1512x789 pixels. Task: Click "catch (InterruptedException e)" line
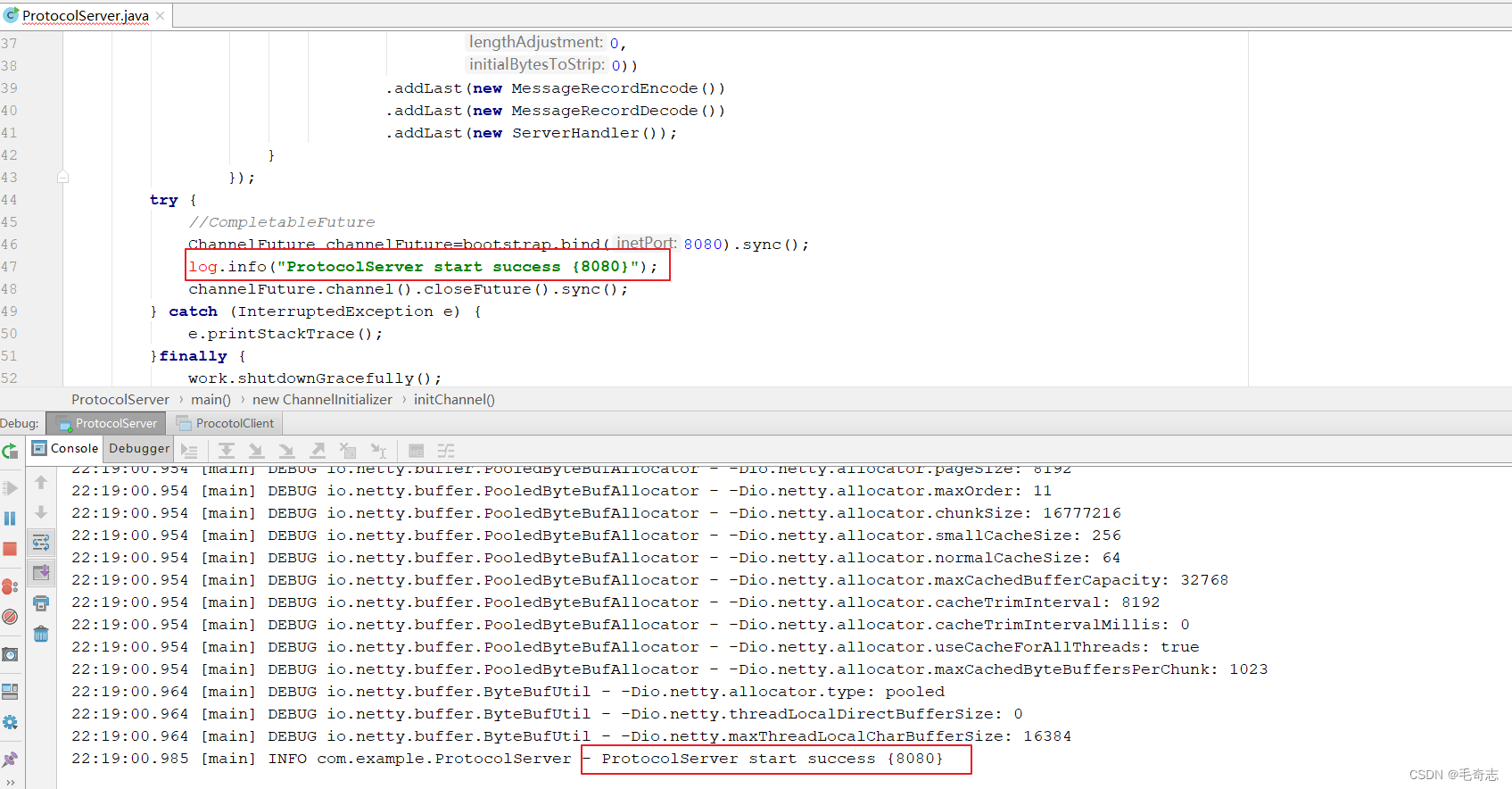coord(316,311)
